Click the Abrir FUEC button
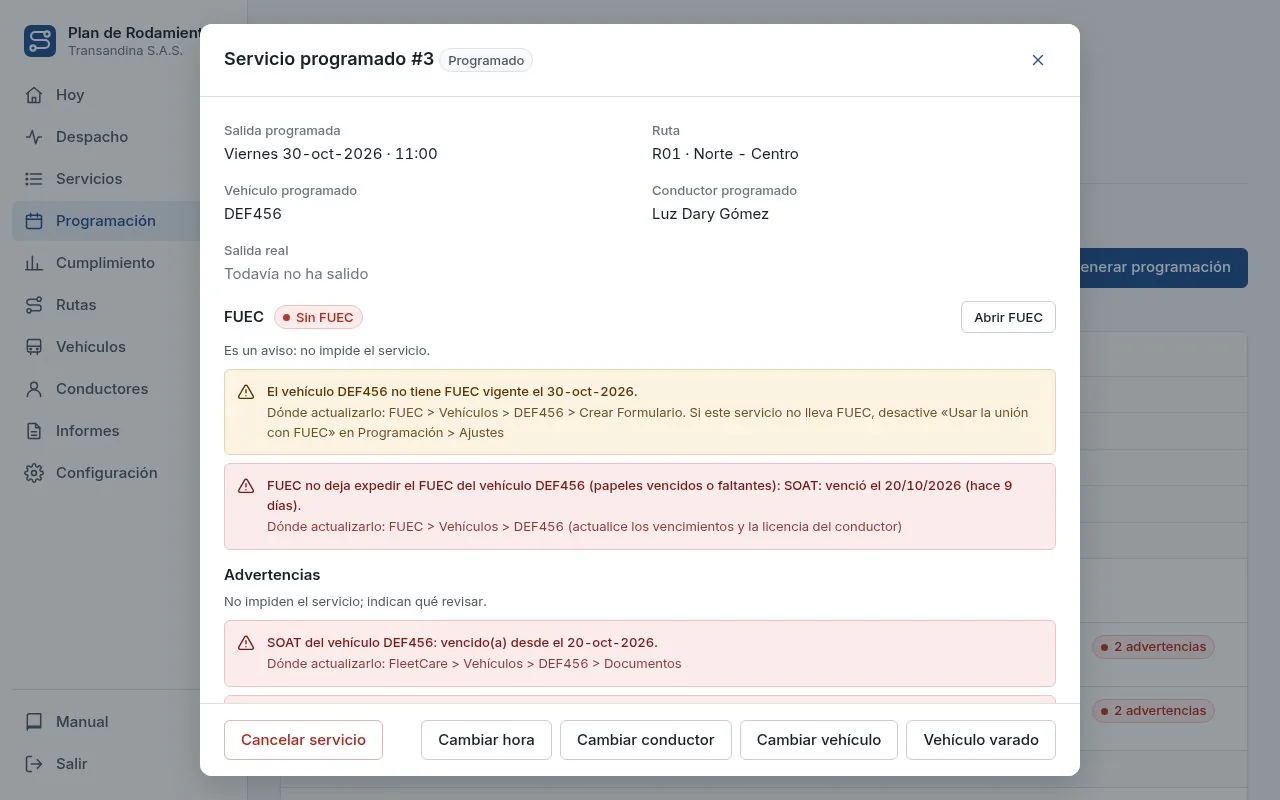 (1008, 317)
